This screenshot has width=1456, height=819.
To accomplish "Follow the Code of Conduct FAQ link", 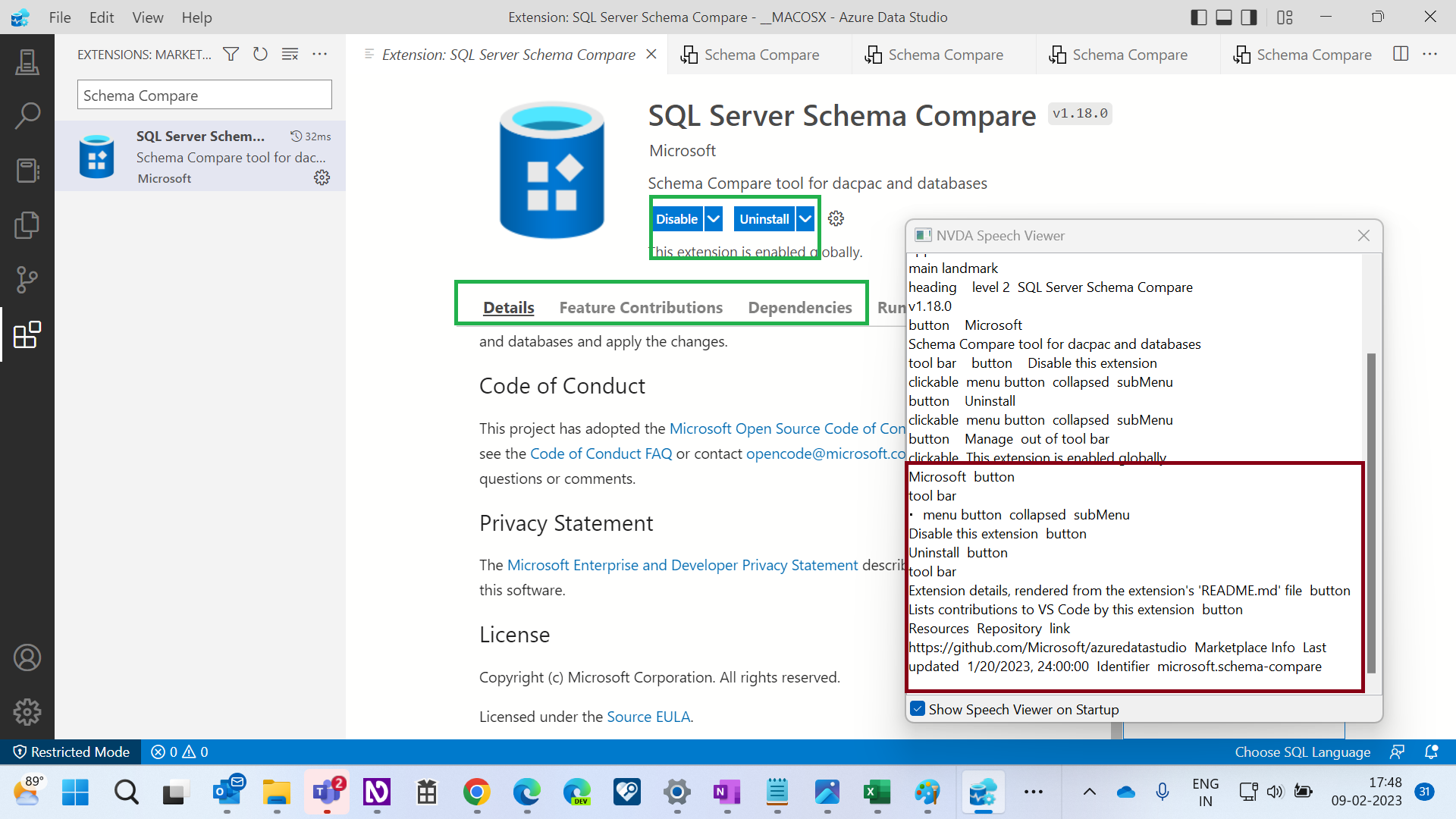I will point(601,453).
